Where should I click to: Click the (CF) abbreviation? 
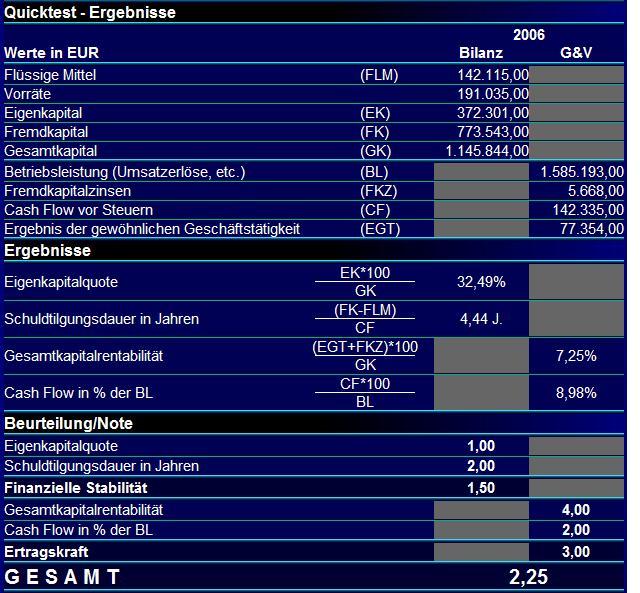pyautogui.click(x=375, y=210)
